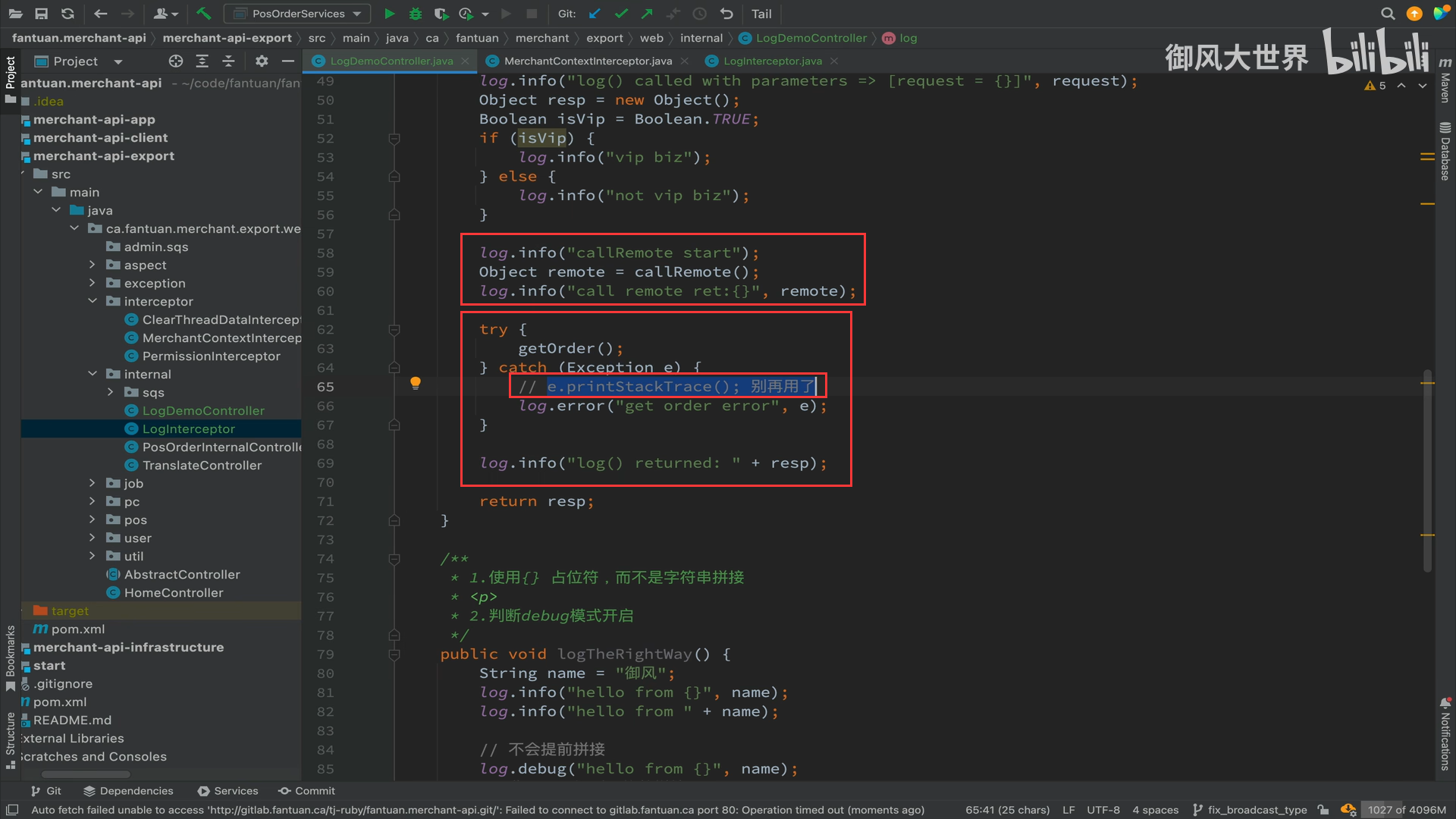Viewport: 1456px width, 819px height.
Task: Show Git history clock icon
Action: point(699,14)
